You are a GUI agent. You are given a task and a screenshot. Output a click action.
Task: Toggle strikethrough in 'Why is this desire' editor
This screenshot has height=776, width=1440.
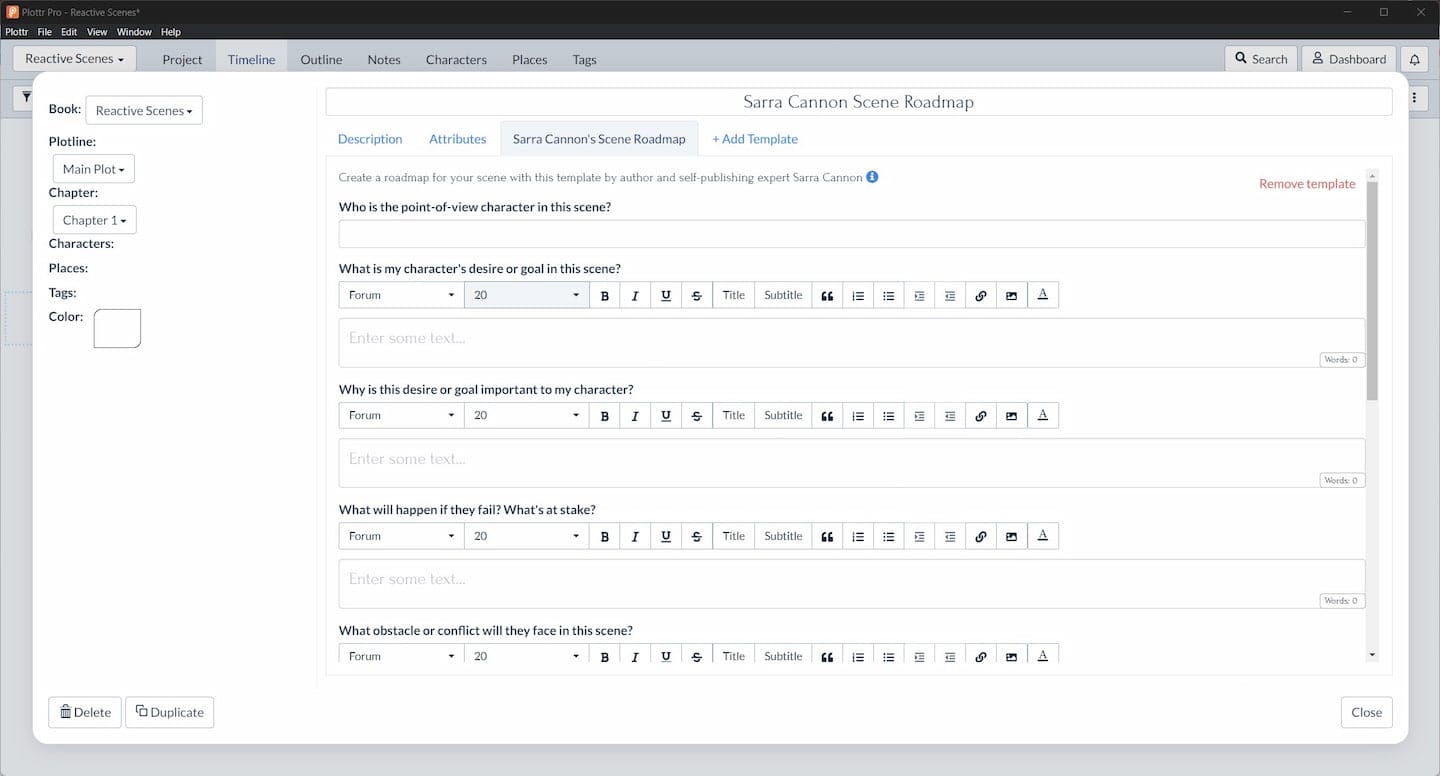tap(696, 416)
